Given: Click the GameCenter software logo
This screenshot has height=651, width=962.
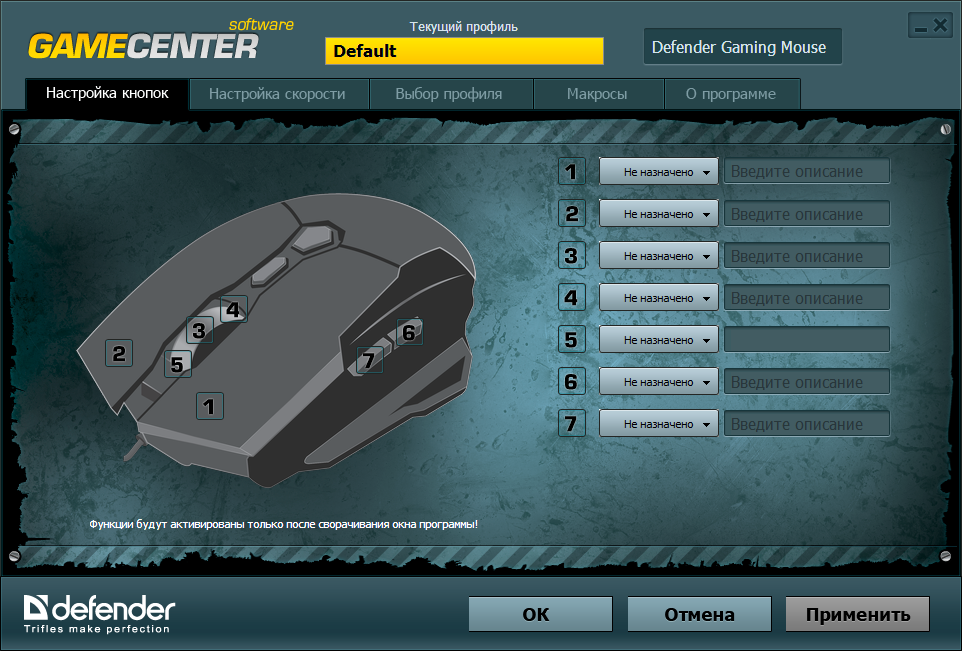Looking at the screenshot, I should click(x=160, y=40).
